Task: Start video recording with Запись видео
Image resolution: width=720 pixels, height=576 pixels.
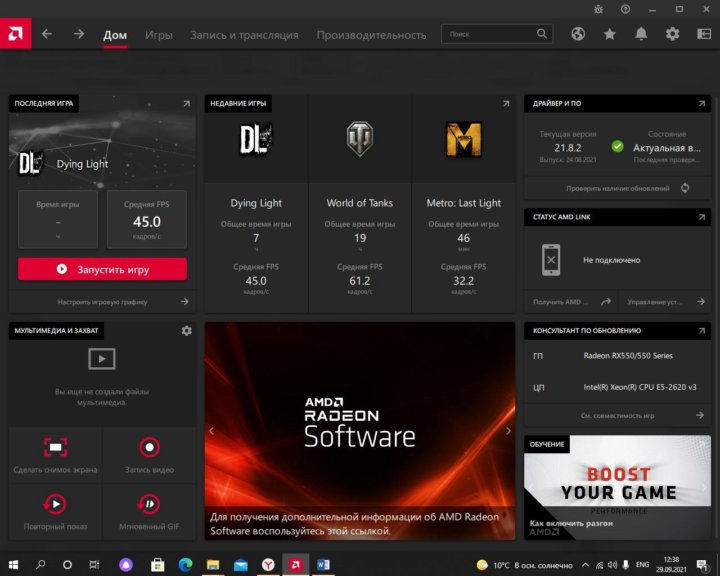Action: click(149, 448)
